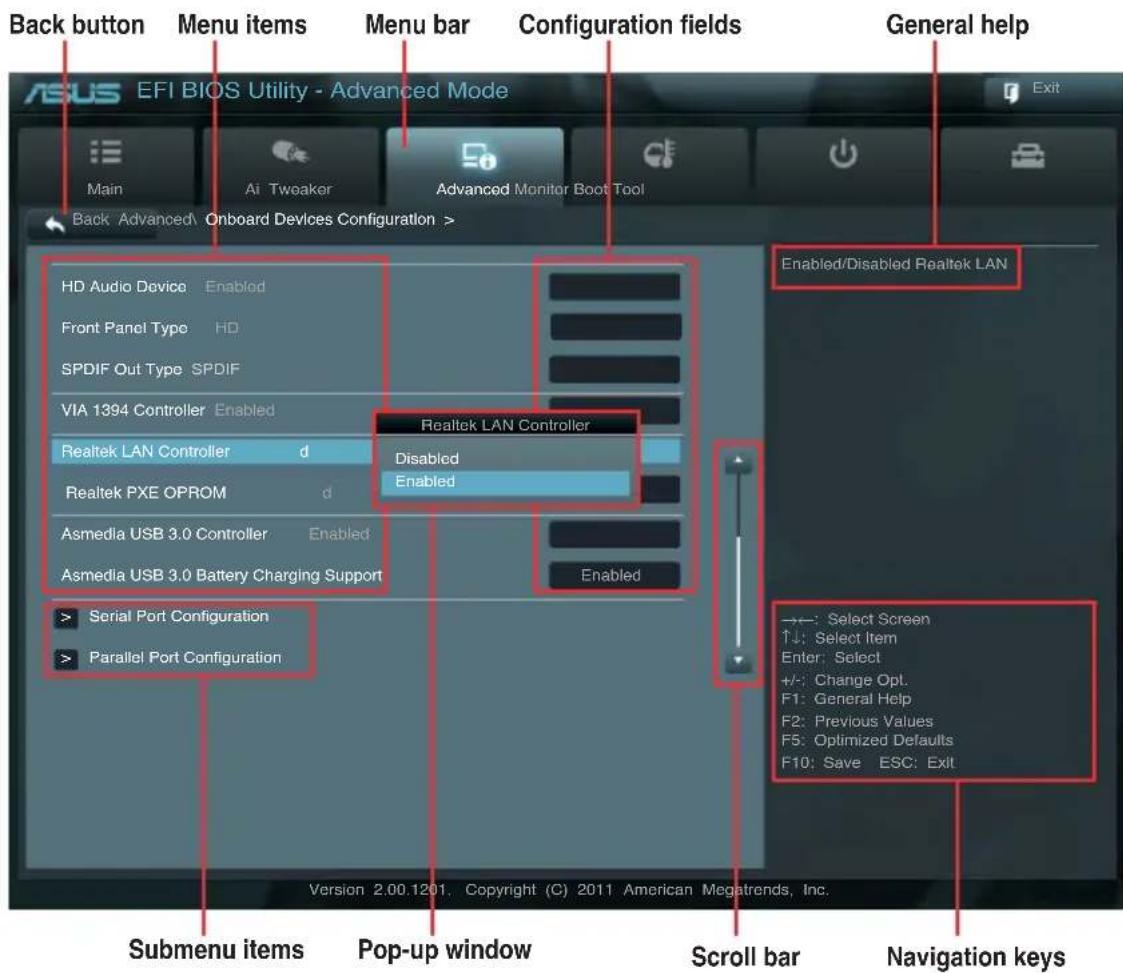Click the scroll bar thumb
Image resolution: width=1123 pixels, height=973 pixels.
[738, 591]
